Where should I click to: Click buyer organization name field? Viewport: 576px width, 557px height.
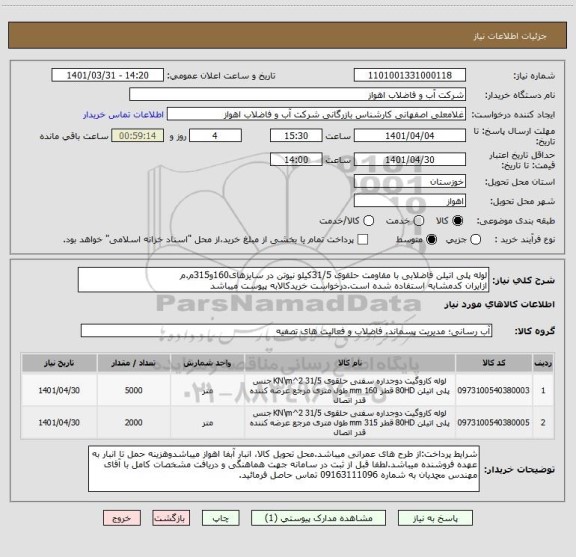[x=298, y=95]
